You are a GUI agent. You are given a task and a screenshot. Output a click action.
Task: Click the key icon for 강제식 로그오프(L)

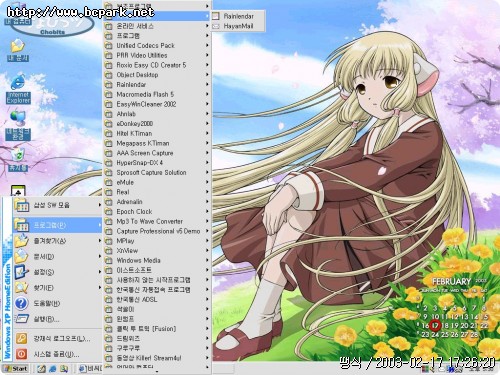tap(21, 339)
